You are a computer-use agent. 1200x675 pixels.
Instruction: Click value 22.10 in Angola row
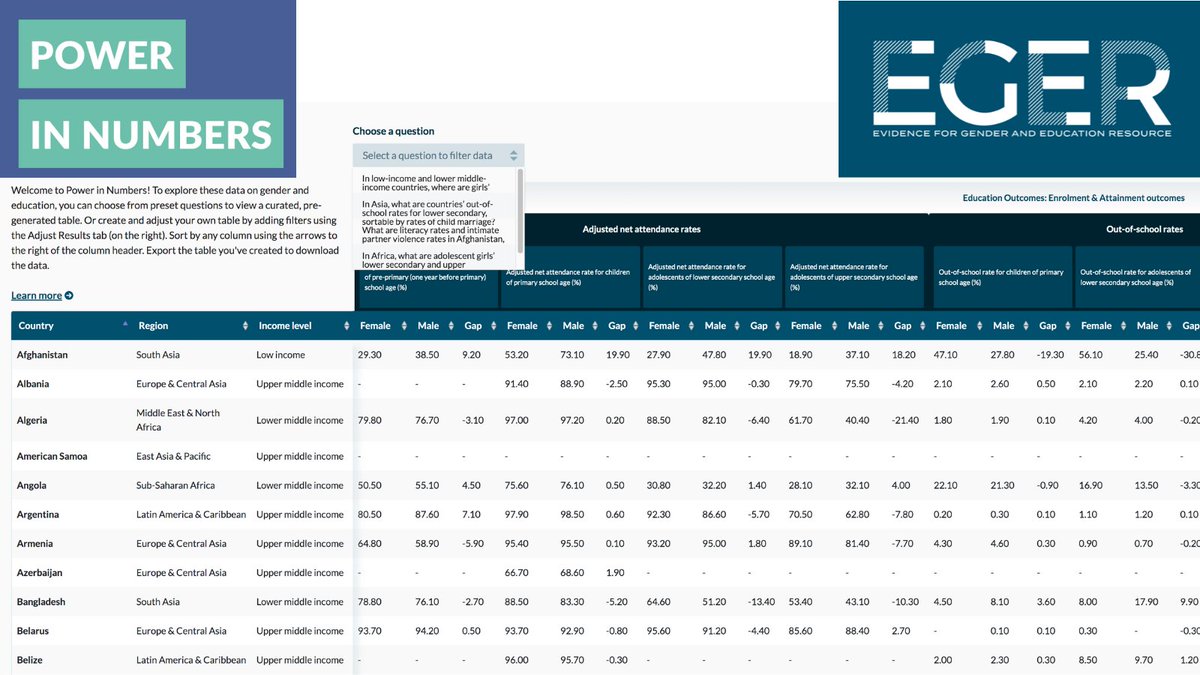tap(945, 486)
